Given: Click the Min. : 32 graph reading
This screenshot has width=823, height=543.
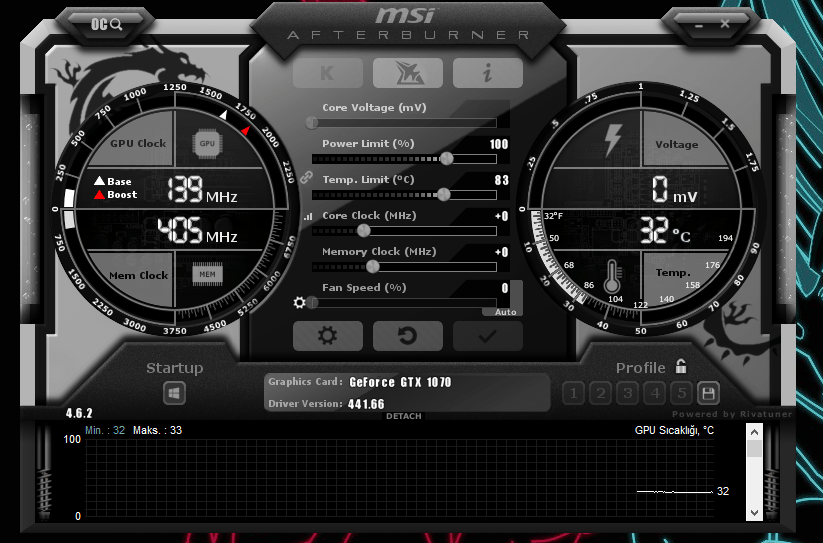Looking at the screenshot, I should (105, 430).
